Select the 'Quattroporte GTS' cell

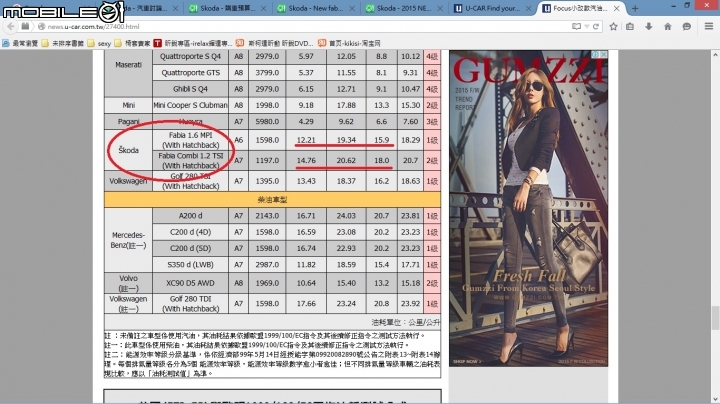click(190, 73)
